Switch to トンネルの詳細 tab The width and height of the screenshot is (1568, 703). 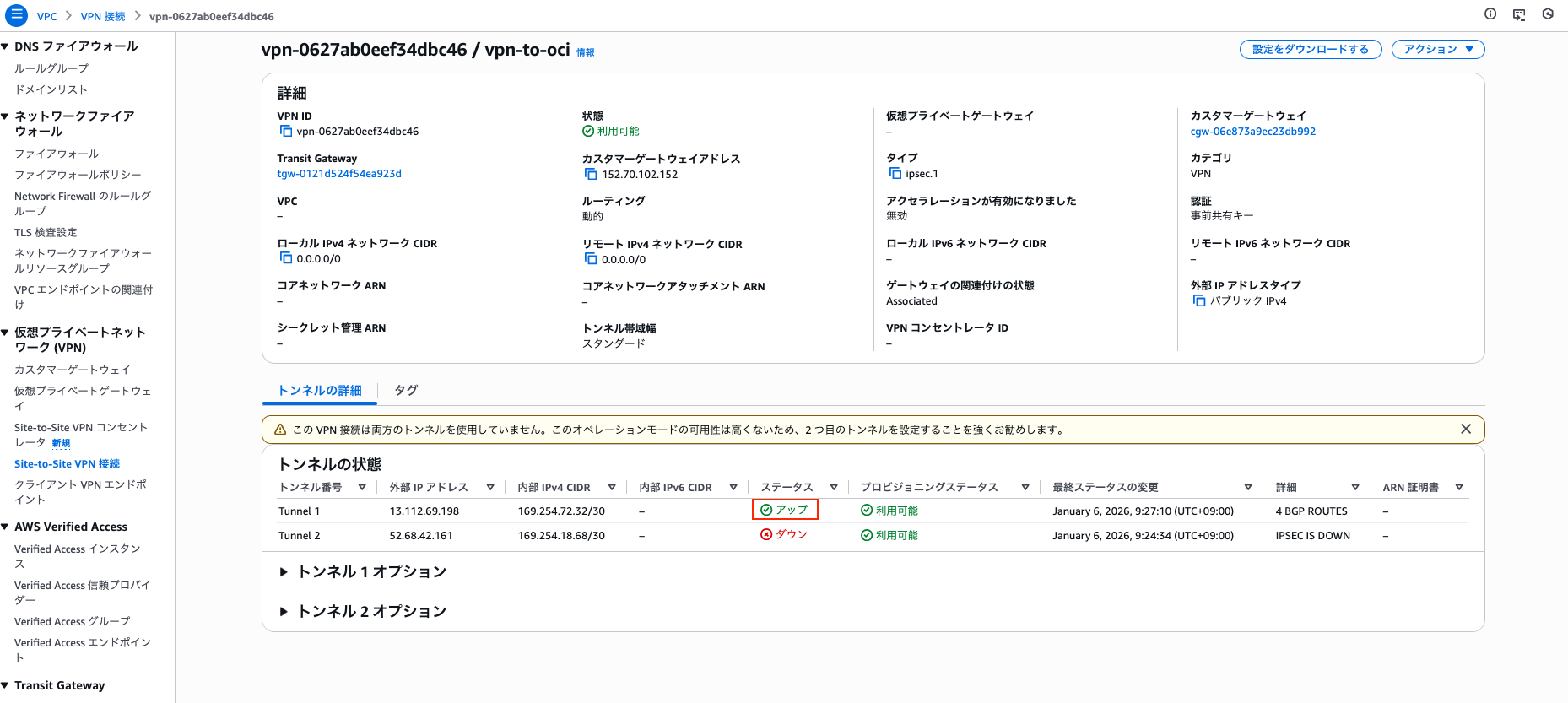tap(320, 390)
